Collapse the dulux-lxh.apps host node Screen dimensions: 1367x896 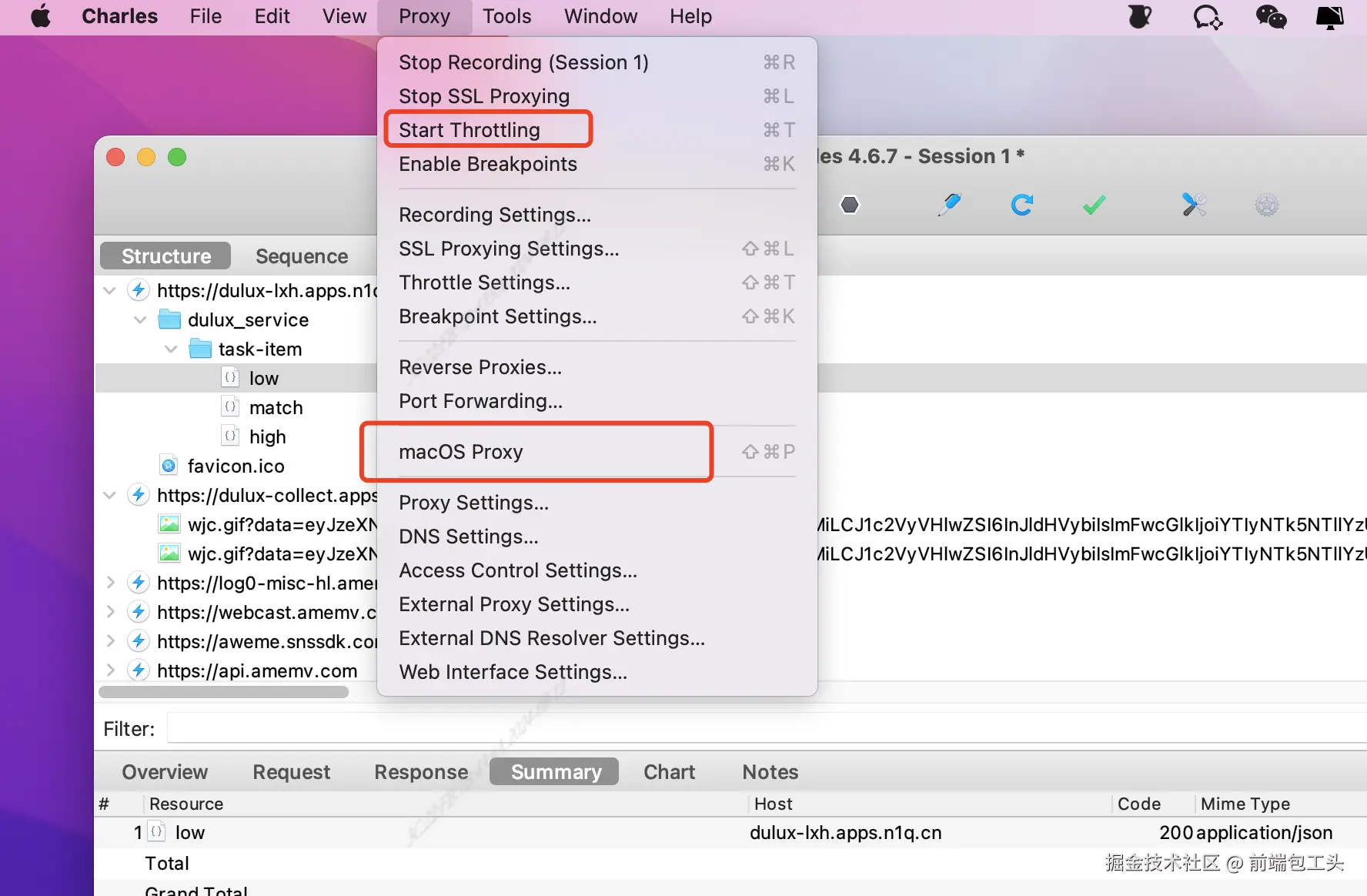pyautogui.click(x=109, y=290)
